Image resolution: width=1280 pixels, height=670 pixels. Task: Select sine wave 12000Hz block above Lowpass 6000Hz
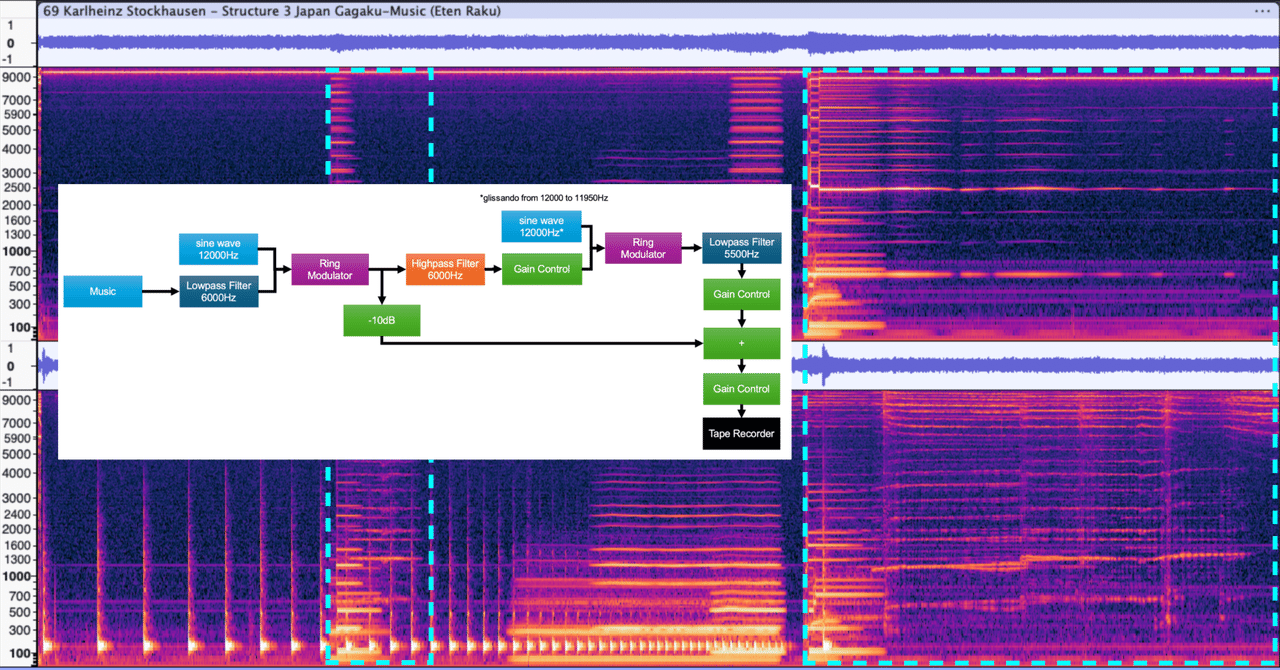(219, 249)
